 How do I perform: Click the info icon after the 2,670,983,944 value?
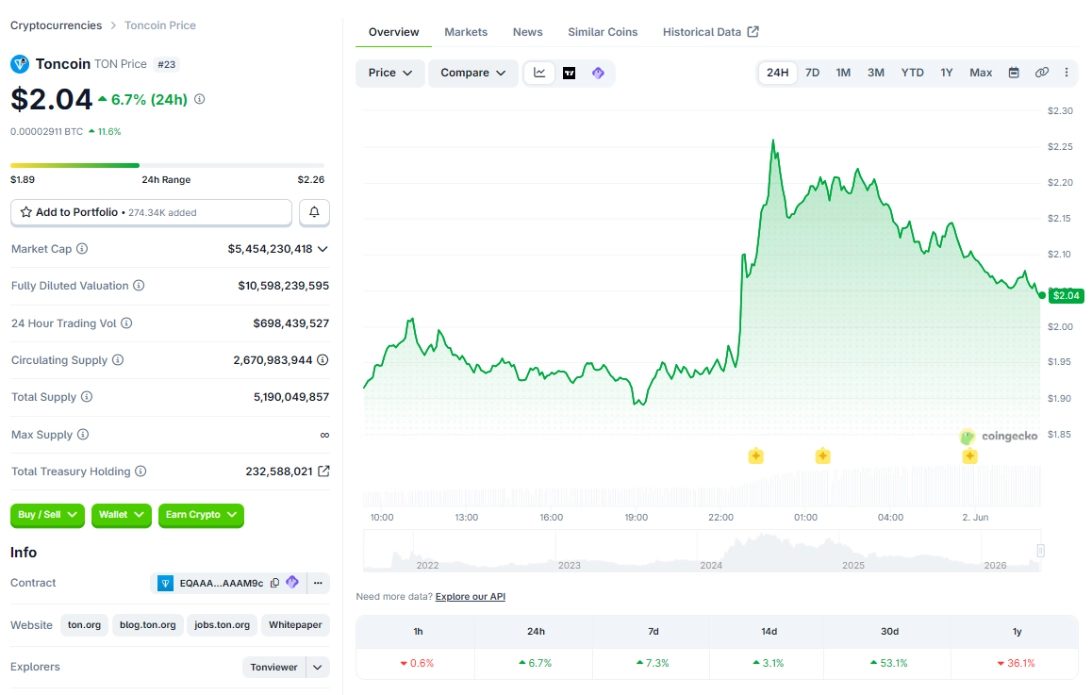click(x=322, y=360)
